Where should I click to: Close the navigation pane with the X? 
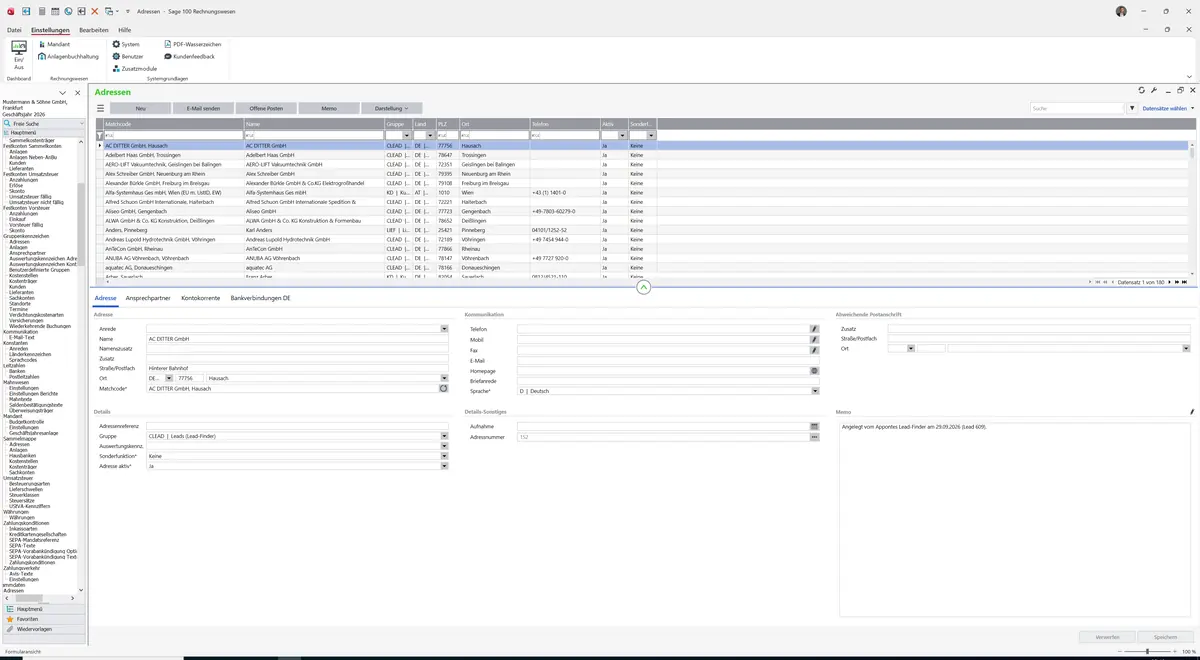pos(78,93)
